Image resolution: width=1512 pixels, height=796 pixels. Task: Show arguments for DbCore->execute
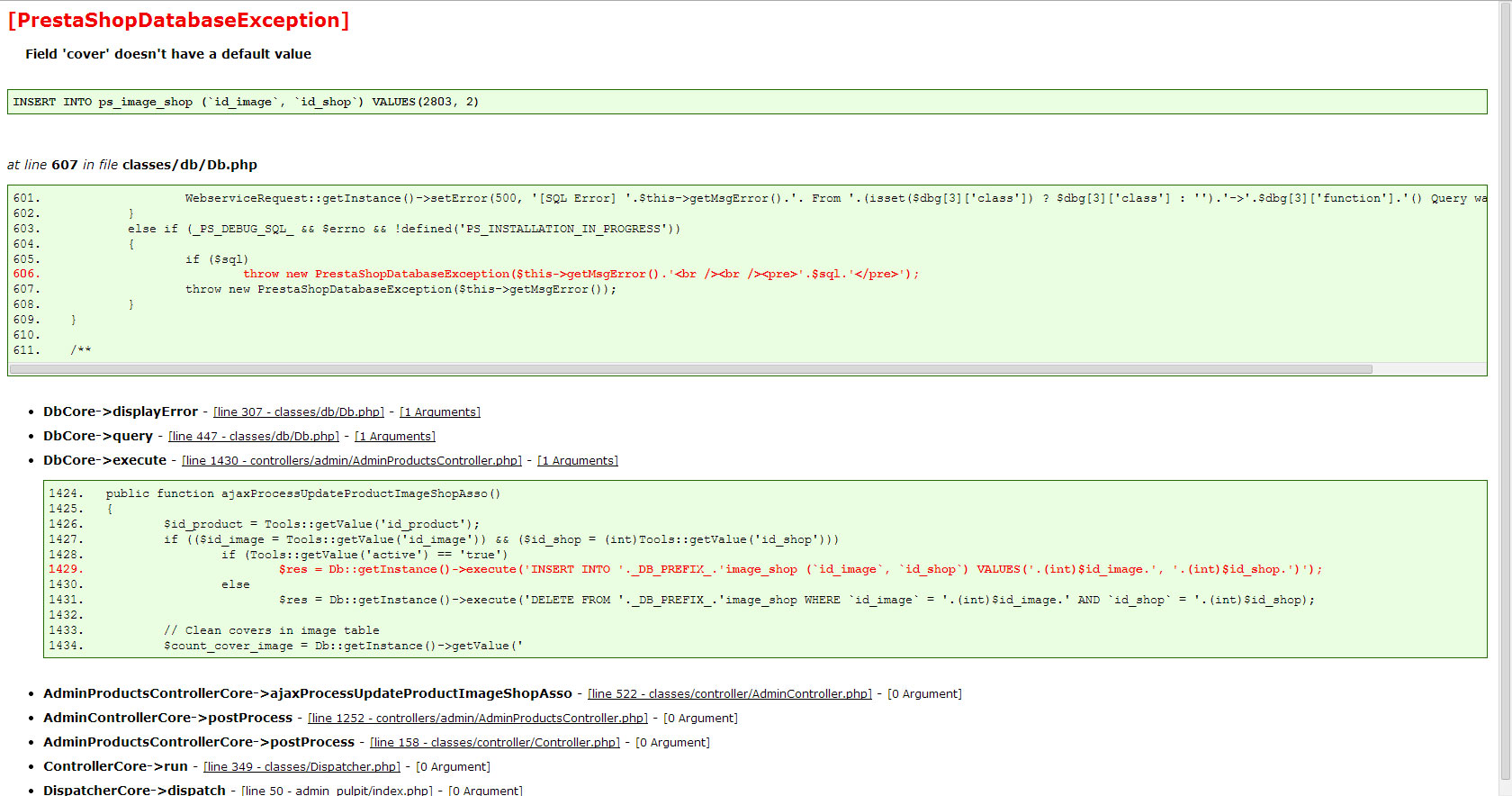pyautogui.click(x=577, y=460)
